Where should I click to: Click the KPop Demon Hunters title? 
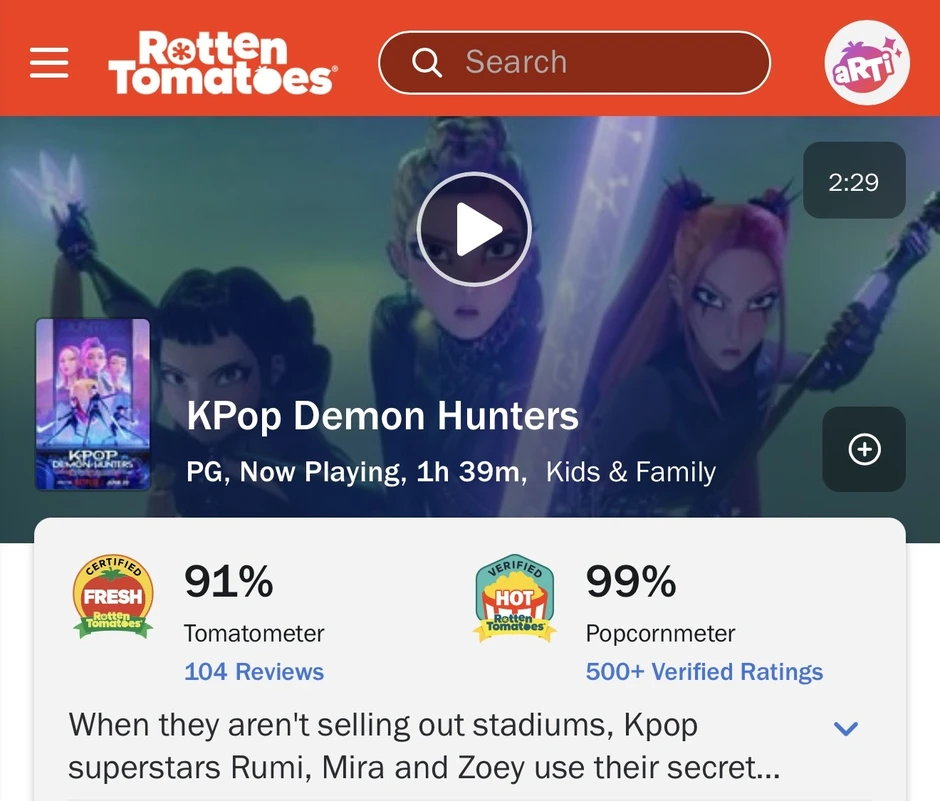pyautogui.click(x=381, y=415)
